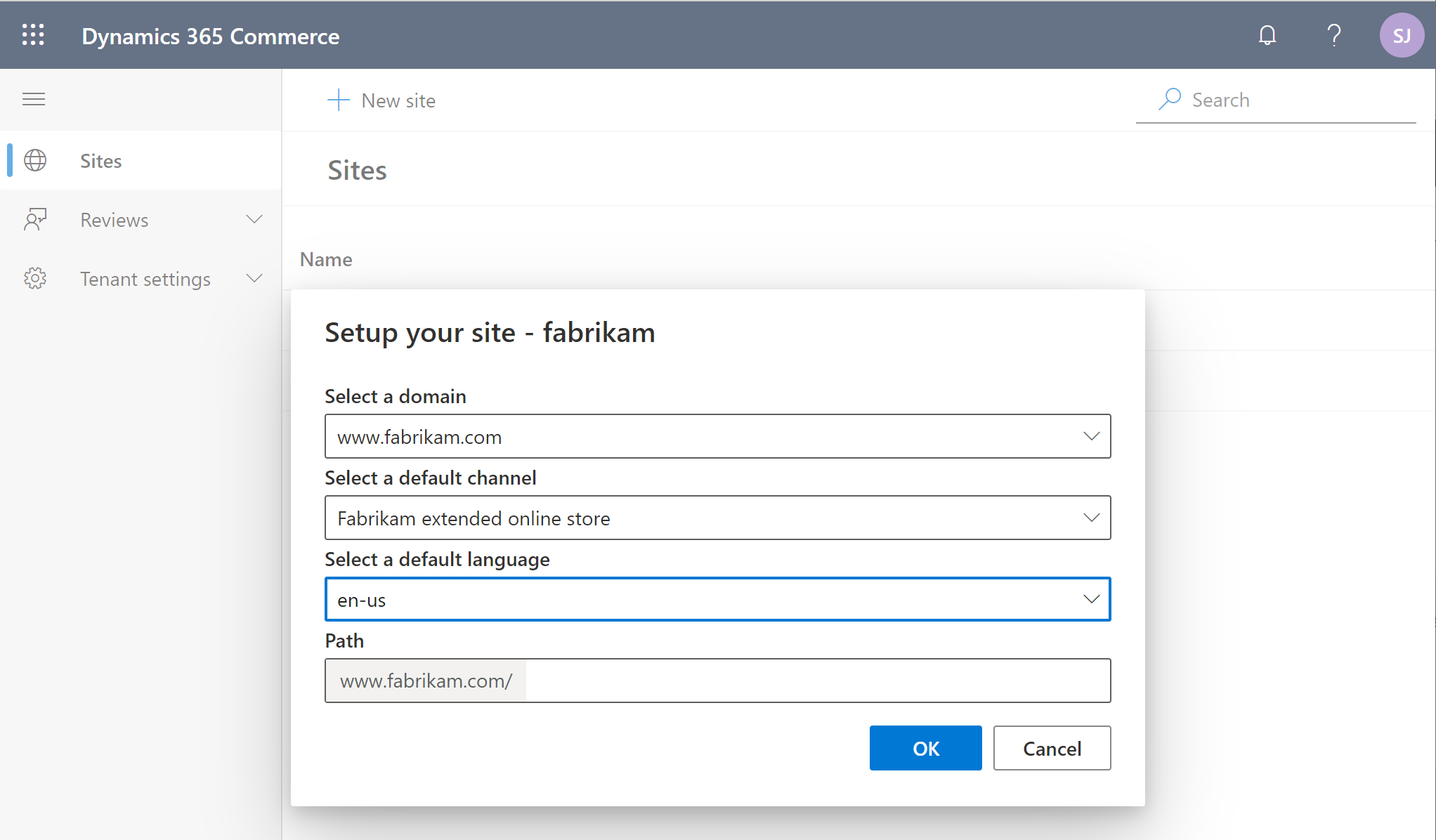Image resolution: width=1436 pixels, height=840 pixels.
Task: Click the grid/waffle menu icon
Action: pyautogui.click(x=34, y=34)
